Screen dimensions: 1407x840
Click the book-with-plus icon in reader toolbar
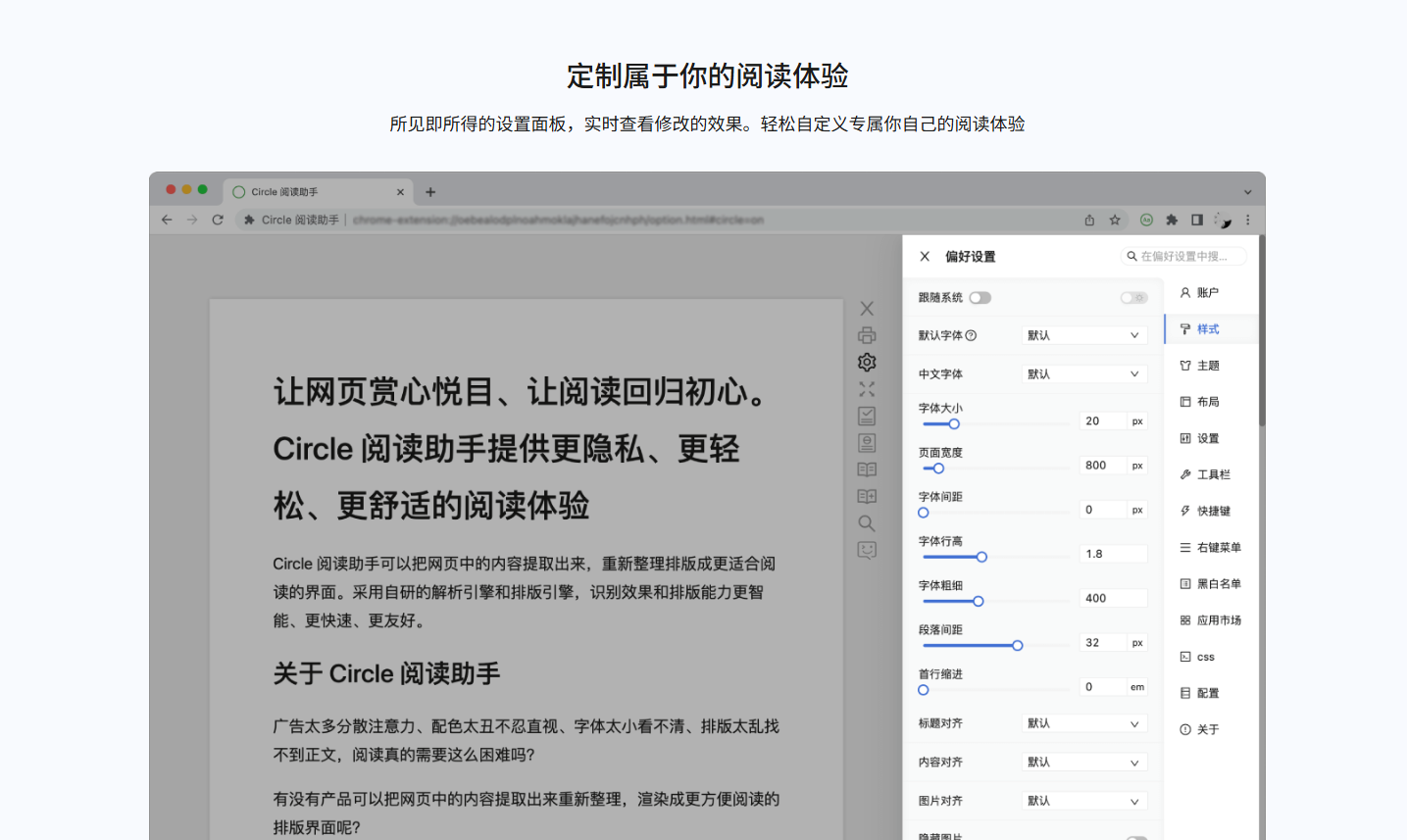pos(867,496)
